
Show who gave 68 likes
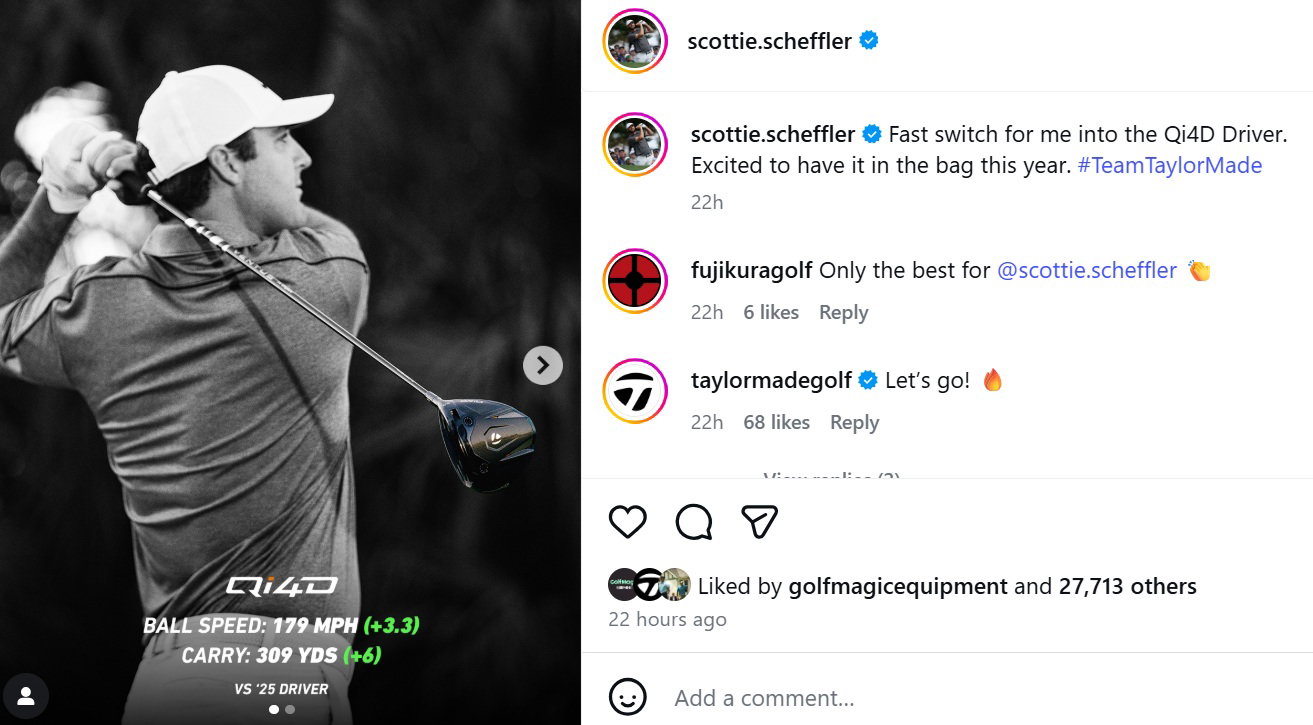click(x=776, y=423)
